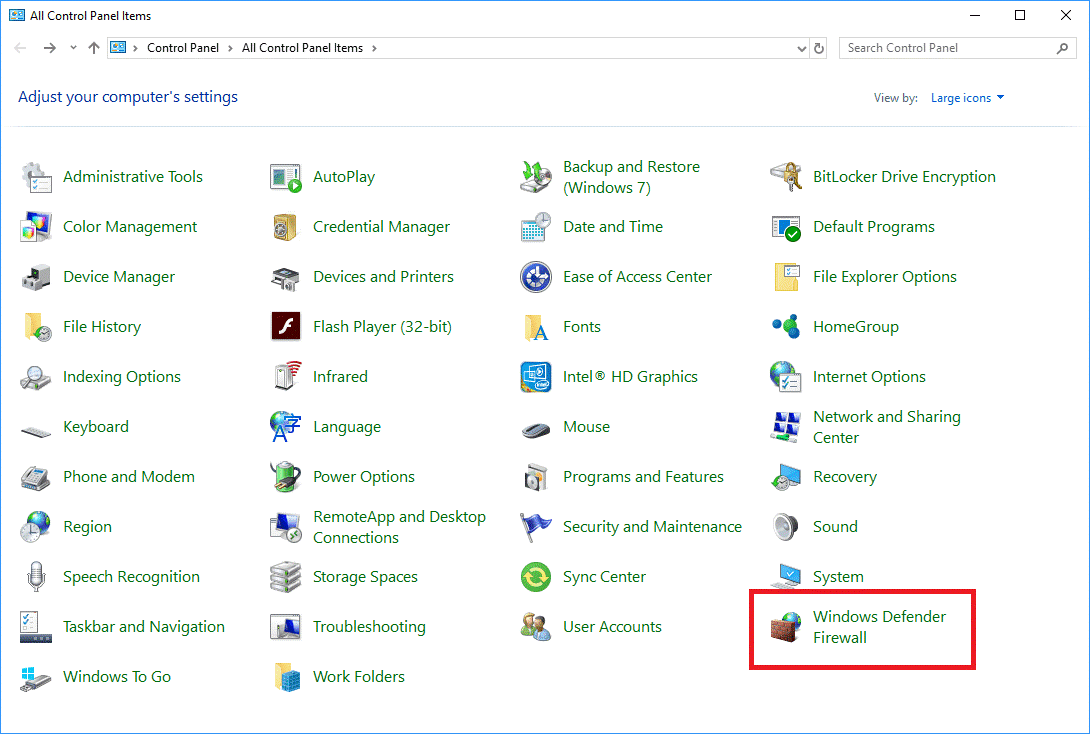Open RemoteApp and Desktop Connections link
This screenshot has height=734, width=1090.
click(399, 527)
